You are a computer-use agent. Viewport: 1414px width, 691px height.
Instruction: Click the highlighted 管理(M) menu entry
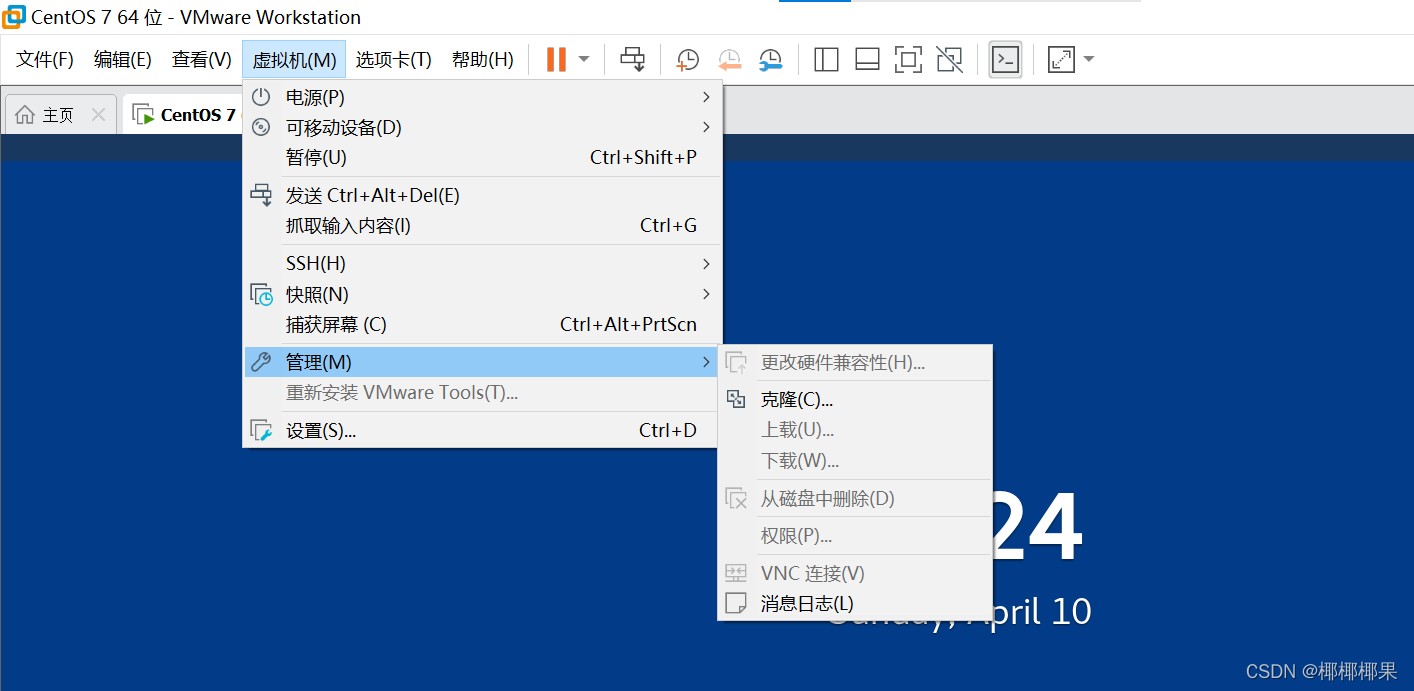[482, 362]
